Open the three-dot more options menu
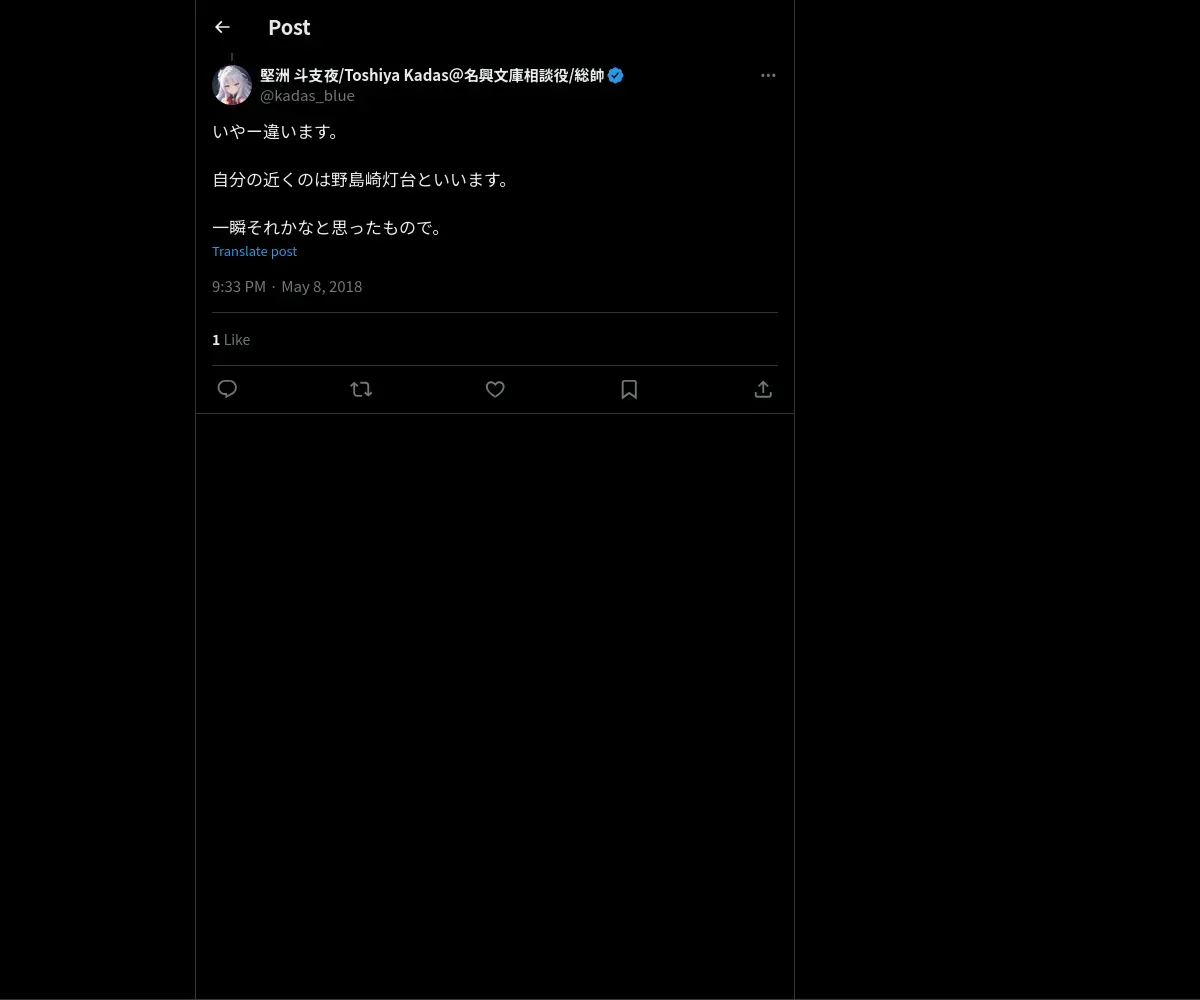Screen dimensions: 1200x1000 768,75
